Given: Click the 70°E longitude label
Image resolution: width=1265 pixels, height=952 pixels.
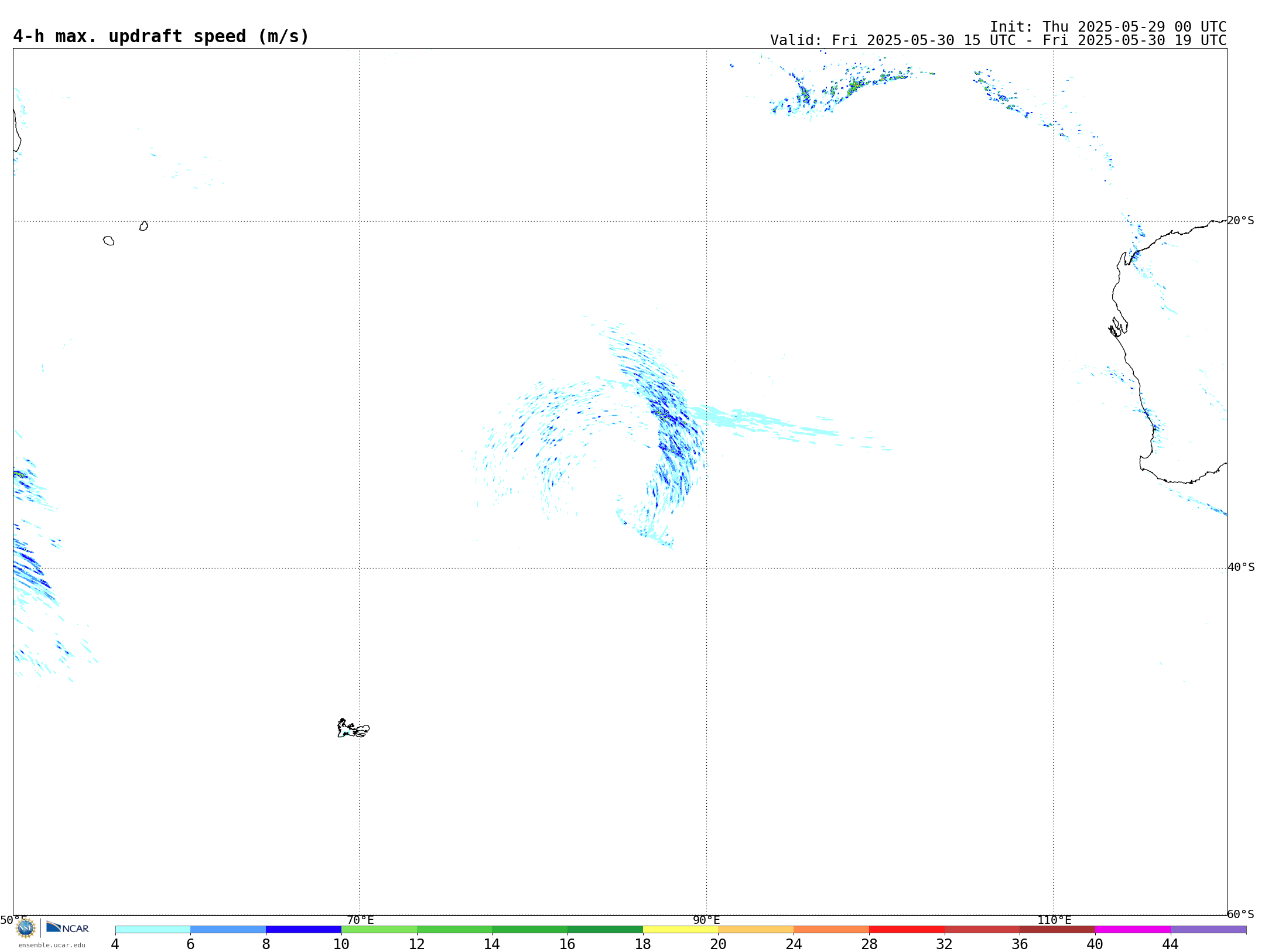Looking at the screenshot, I should tap(360, 920).
